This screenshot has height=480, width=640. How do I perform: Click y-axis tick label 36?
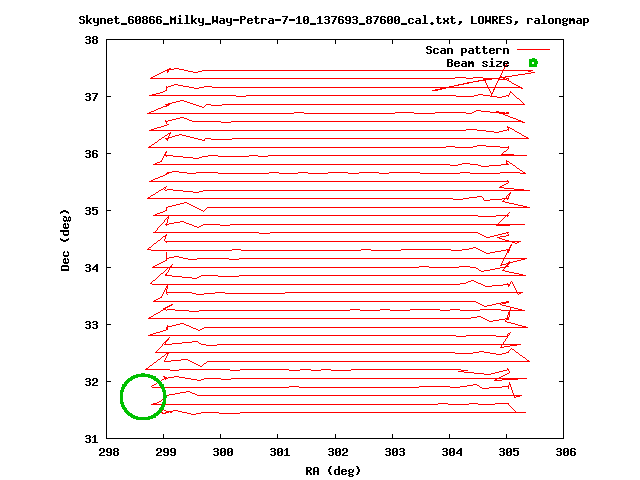91,154
